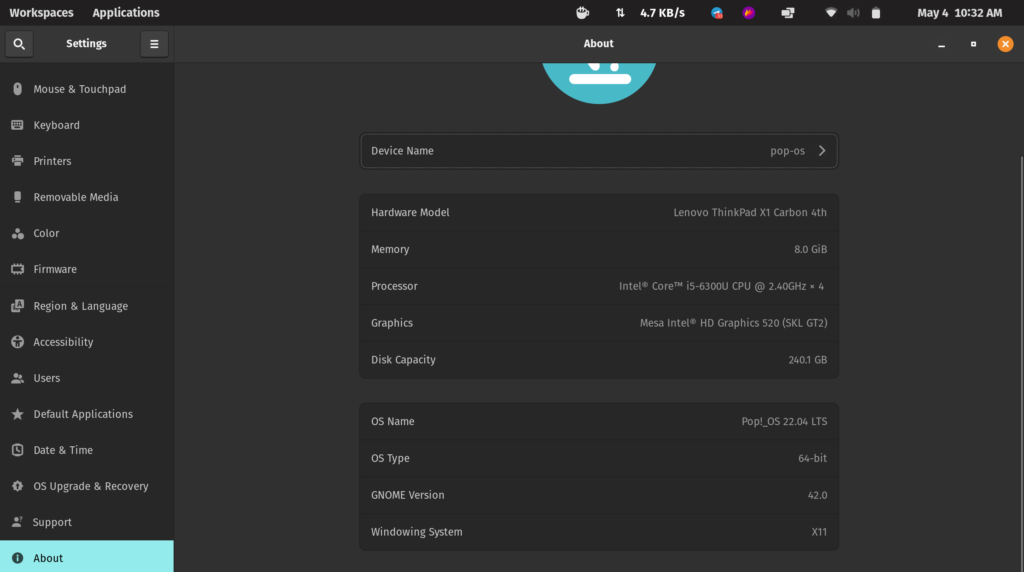Click the Users sidebar icon
Image resolution: width=1024 pixels, height=572 pixels.
pyautogui.click(x=18, y=378)
